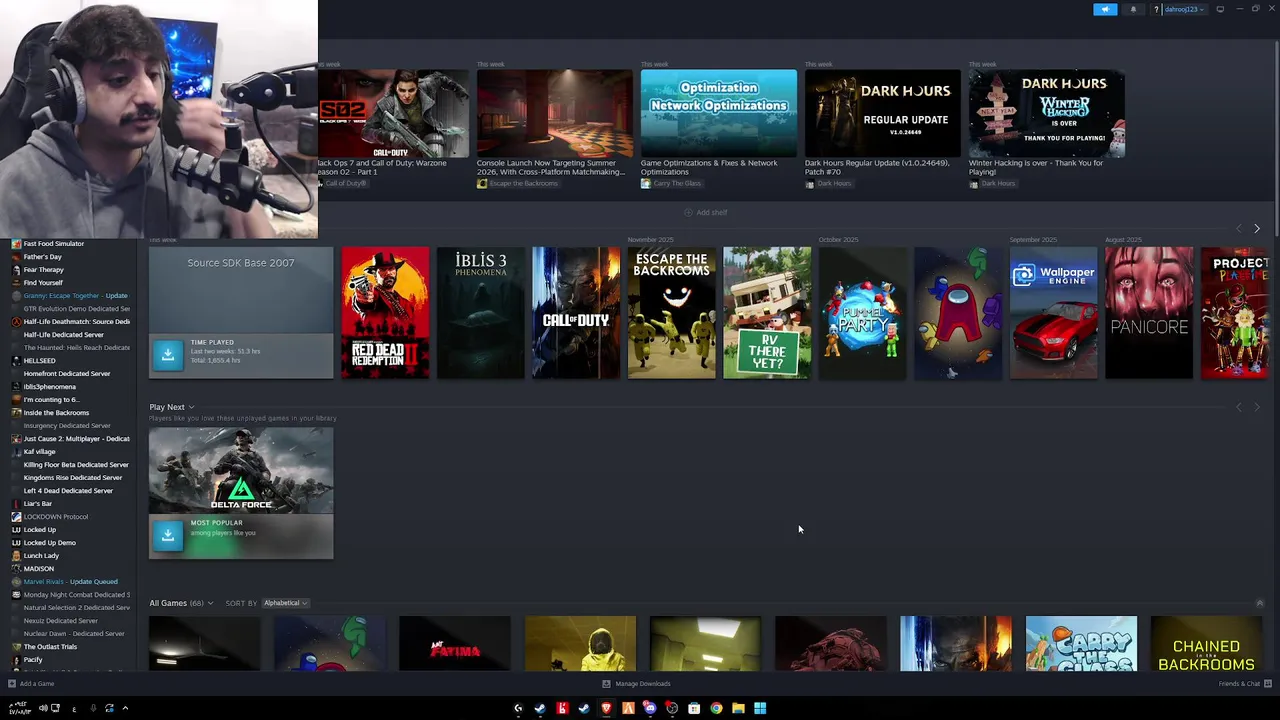Click the blue announcements megaphone icon
This screenshot has width=1280, height=720.
(x=1105, y=9)
